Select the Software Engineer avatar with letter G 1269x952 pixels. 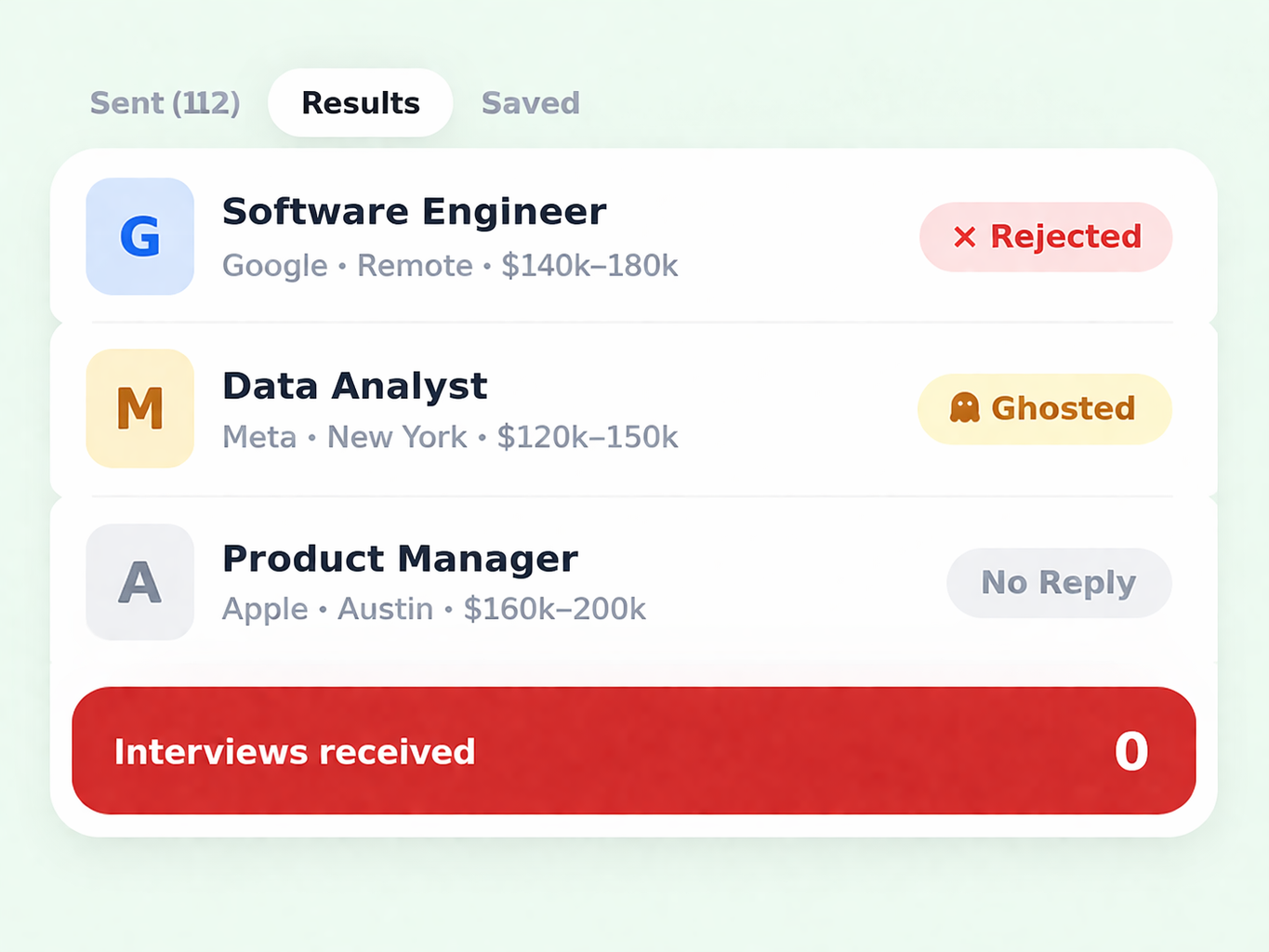click(x=139, y=237)
